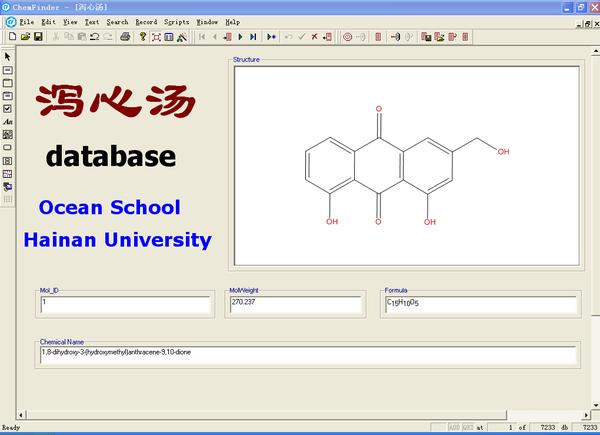
Task: Select the picture tool in left toolbox
Action: (8, 134)
